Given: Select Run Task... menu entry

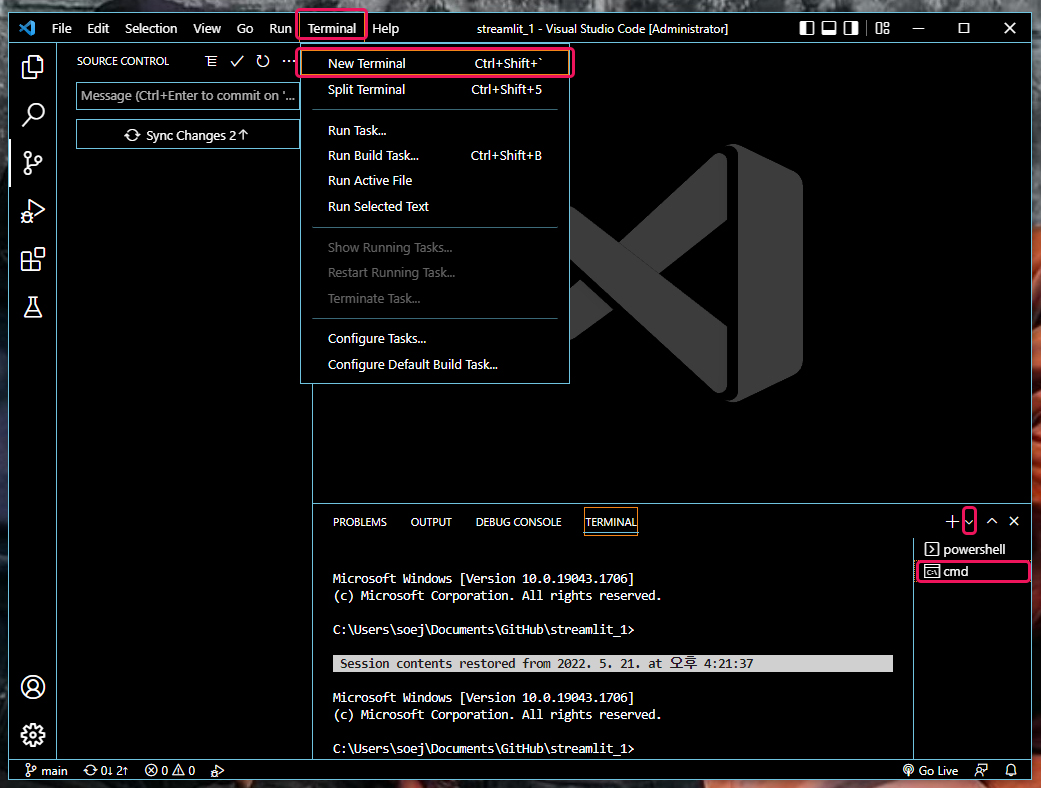Looking at the screenshot, I should 435,131.
